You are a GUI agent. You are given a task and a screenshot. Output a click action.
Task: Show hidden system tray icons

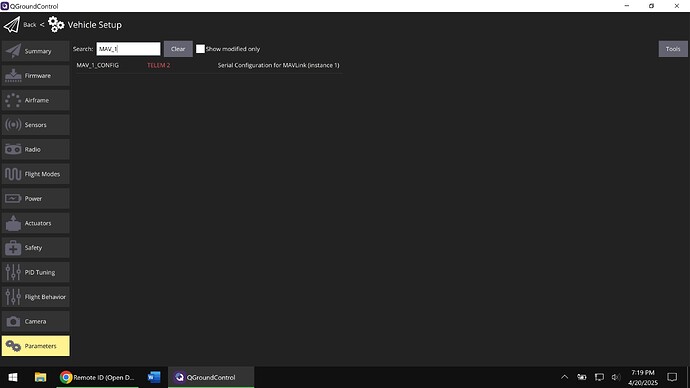tap(565, 377)
